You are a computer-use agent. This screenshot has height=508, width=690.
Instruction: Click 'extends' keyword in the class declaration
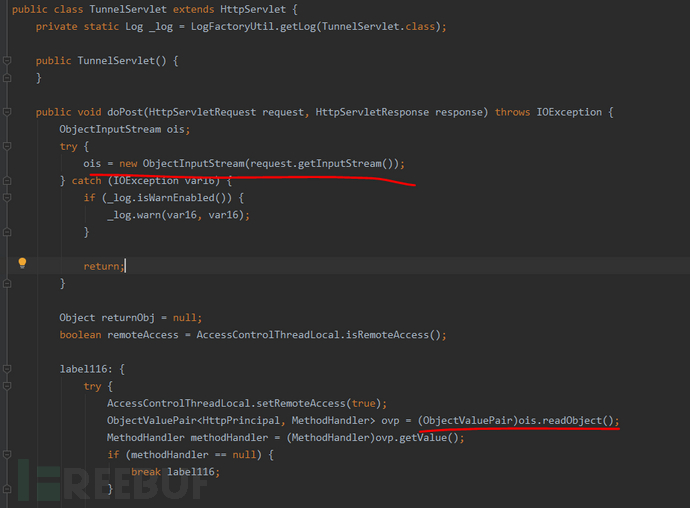click(194, 9)
